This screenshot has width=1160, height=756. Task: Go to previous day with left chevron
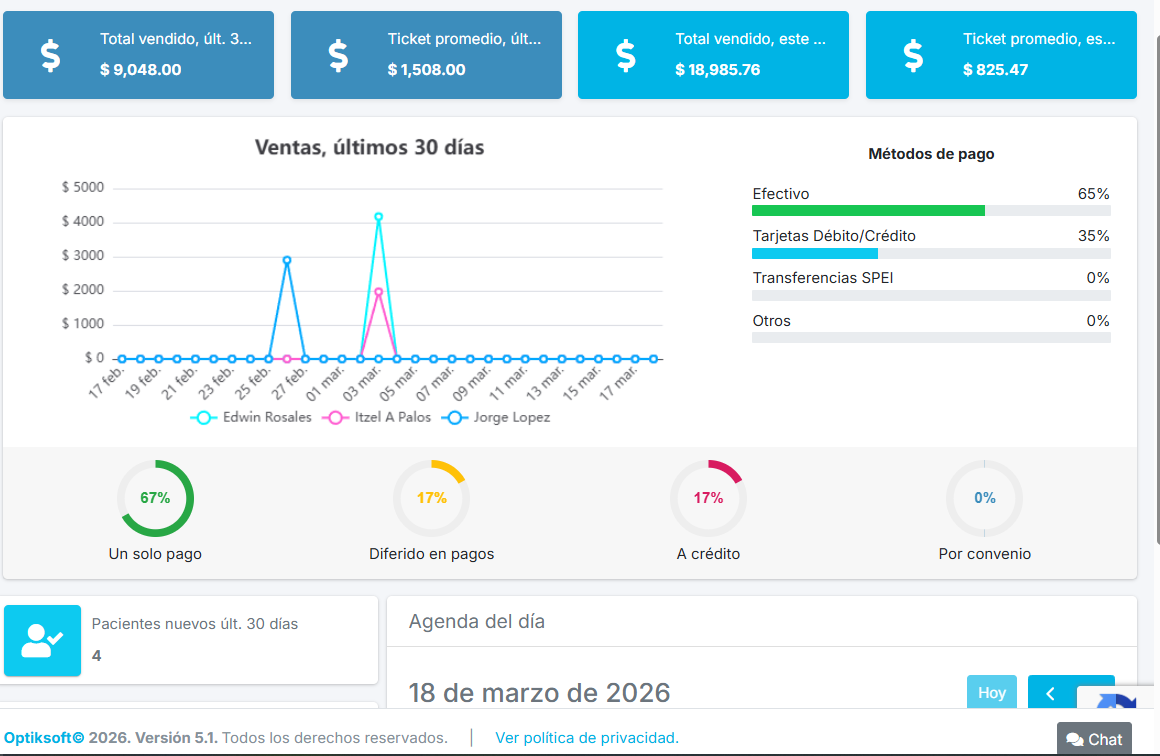point(1050,693)
